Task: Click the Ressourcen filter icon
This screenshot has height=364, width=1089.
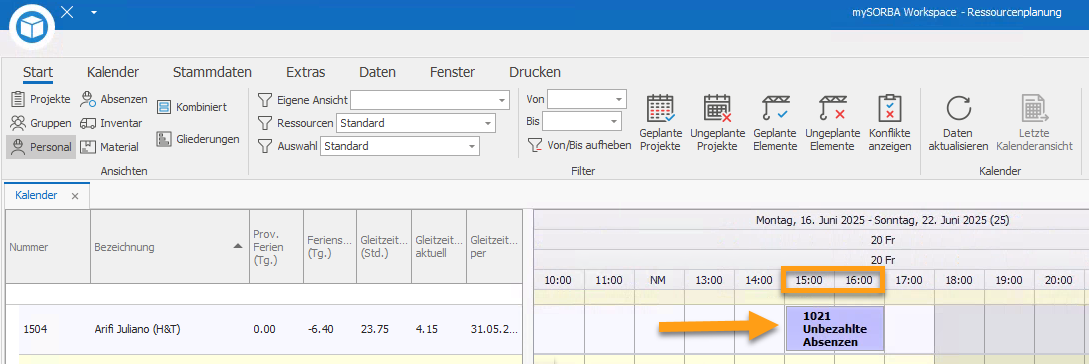Action: click(x=264, y=123)
